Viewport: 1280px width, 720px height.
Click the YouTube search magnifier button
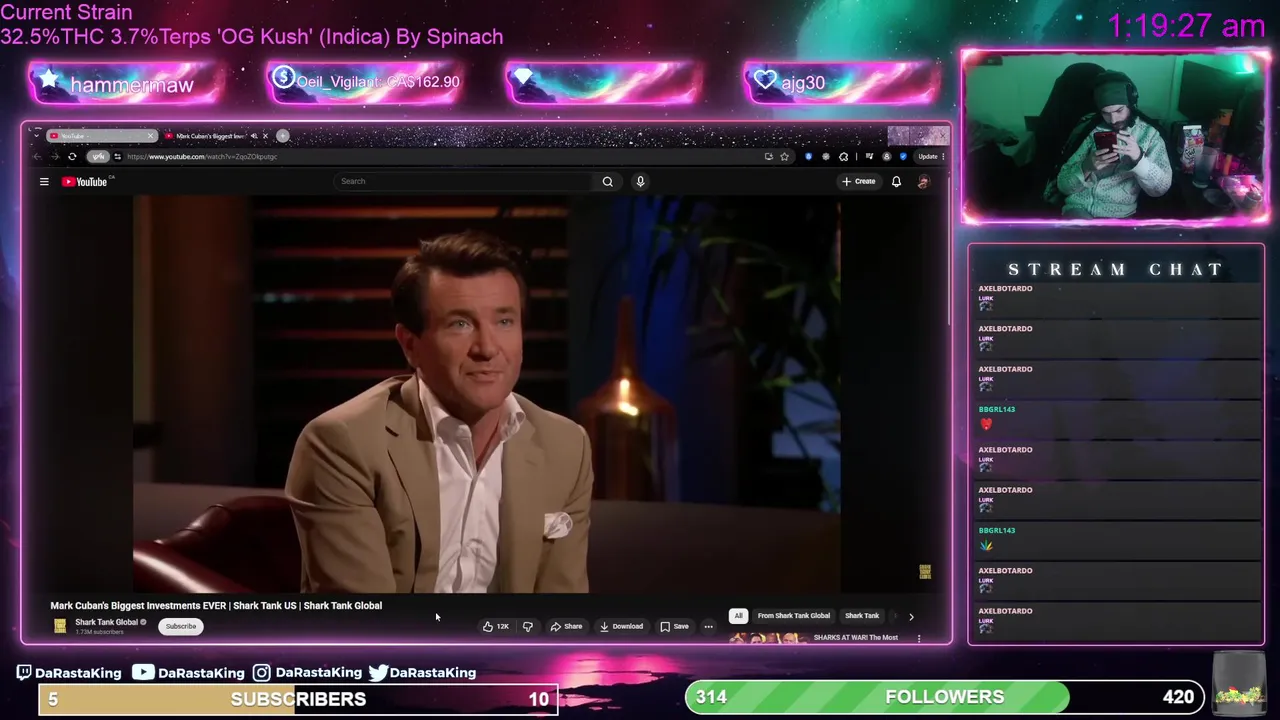pyautogui.click(x=607, y=181)
